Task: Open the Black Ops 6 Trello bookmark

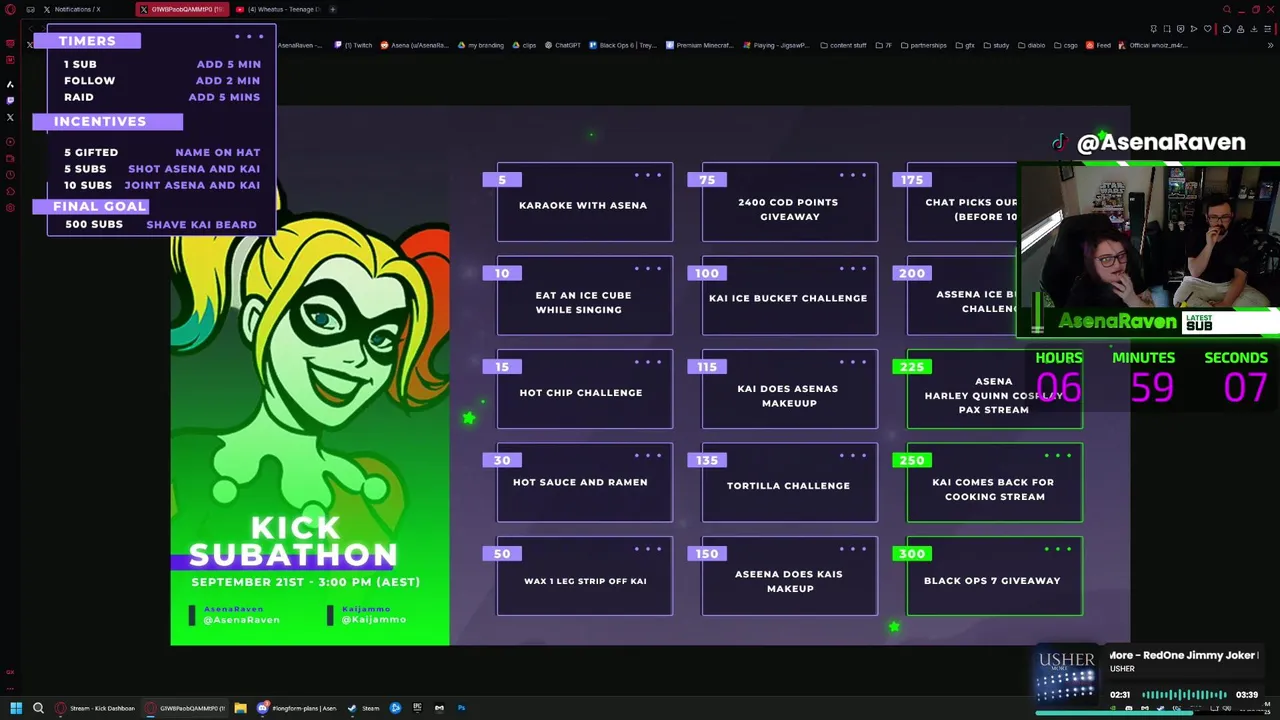Action: pyautogui.click(x=622, y=45)
